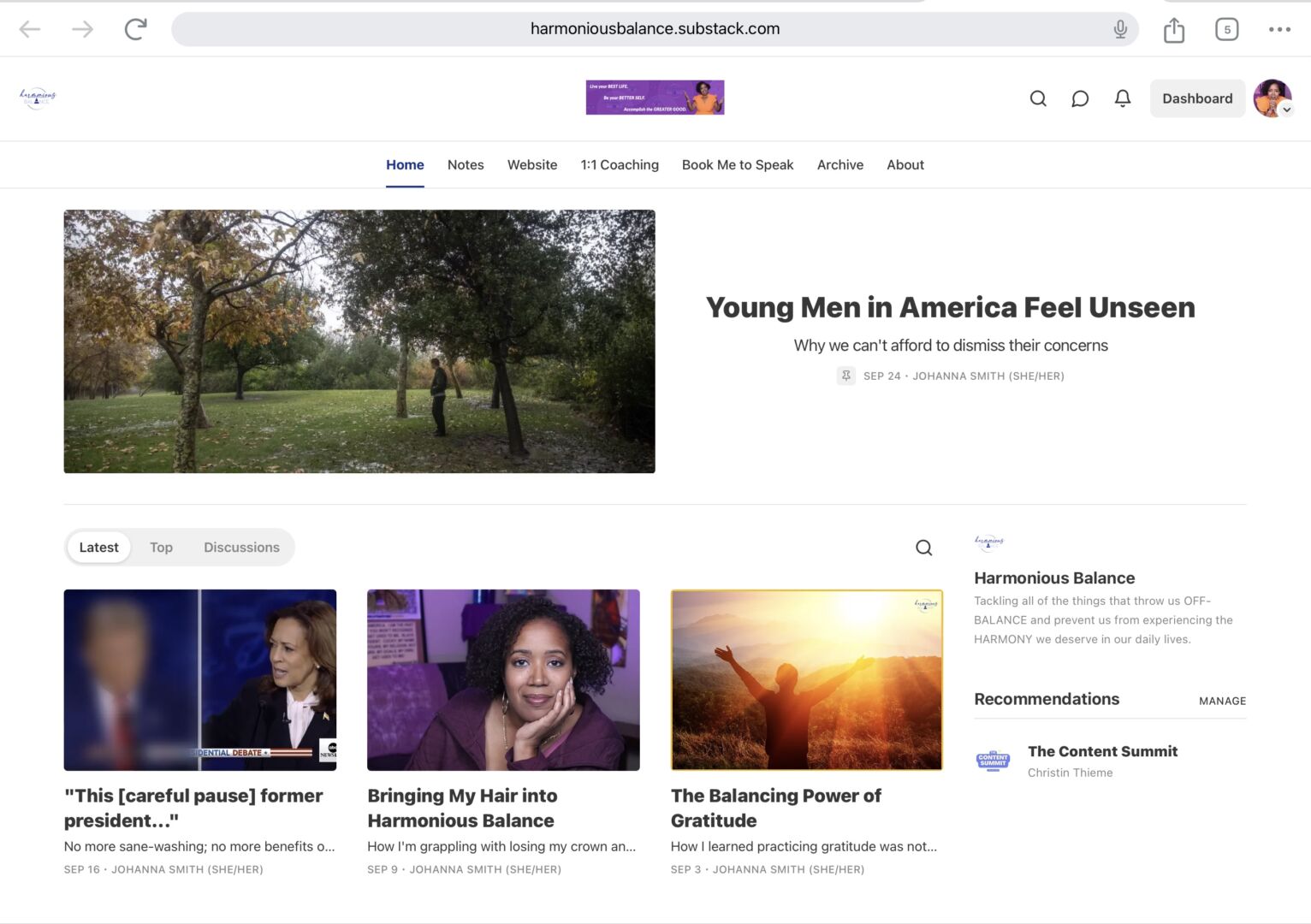This screenshot has height=924, width=1311.
Task: Select the Latest posts filter
Action: point(99,548)
